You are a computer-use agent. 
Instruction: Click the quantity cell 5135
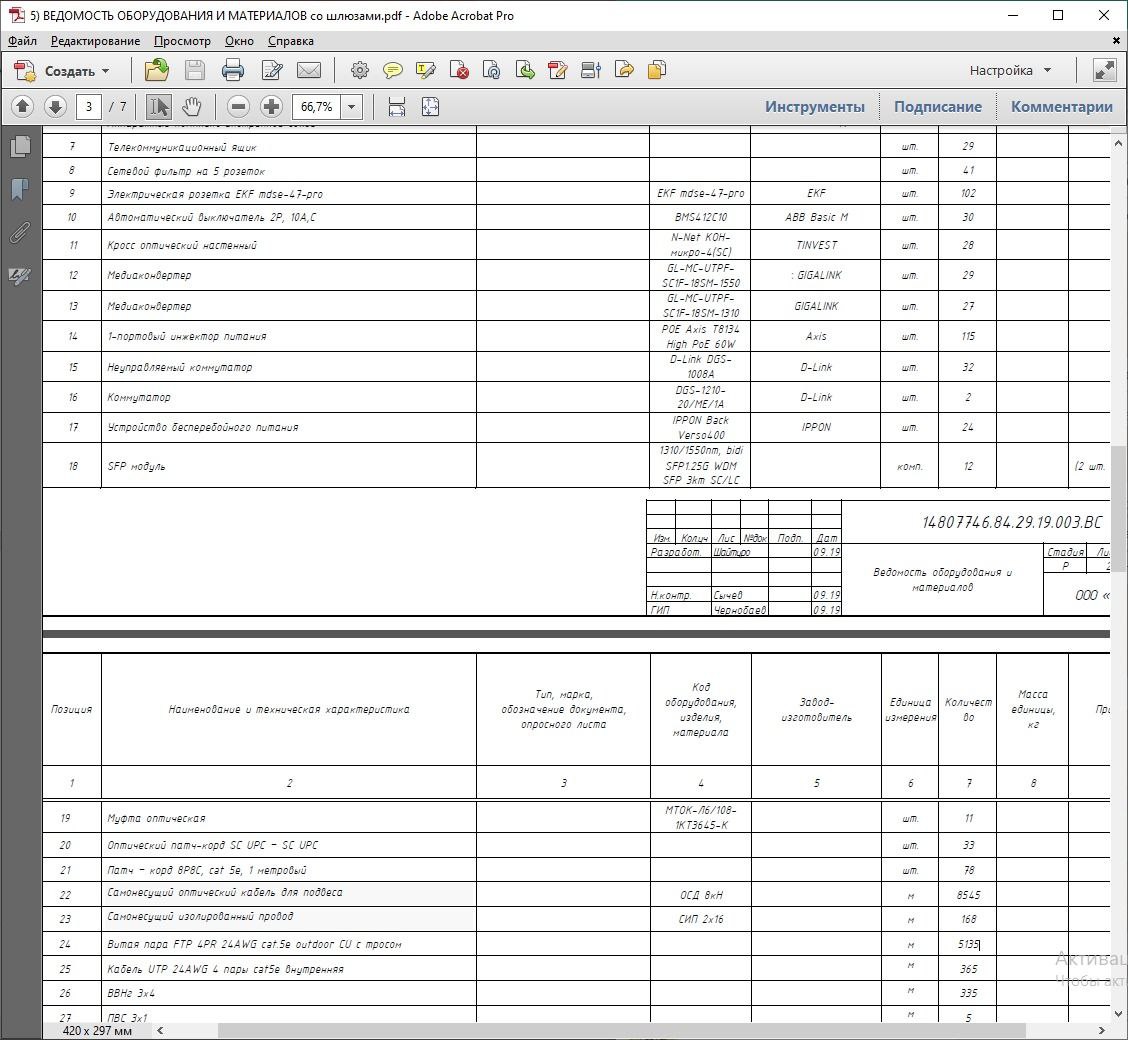click(x=968, y=944)
